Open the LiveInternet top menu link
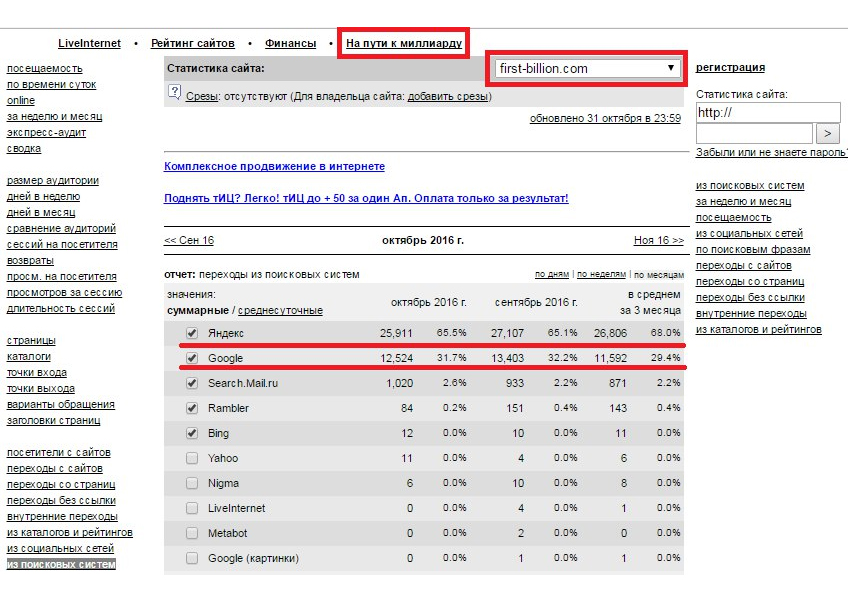The image size is (848, 602). pyautogui.click(x=89, y=43)
